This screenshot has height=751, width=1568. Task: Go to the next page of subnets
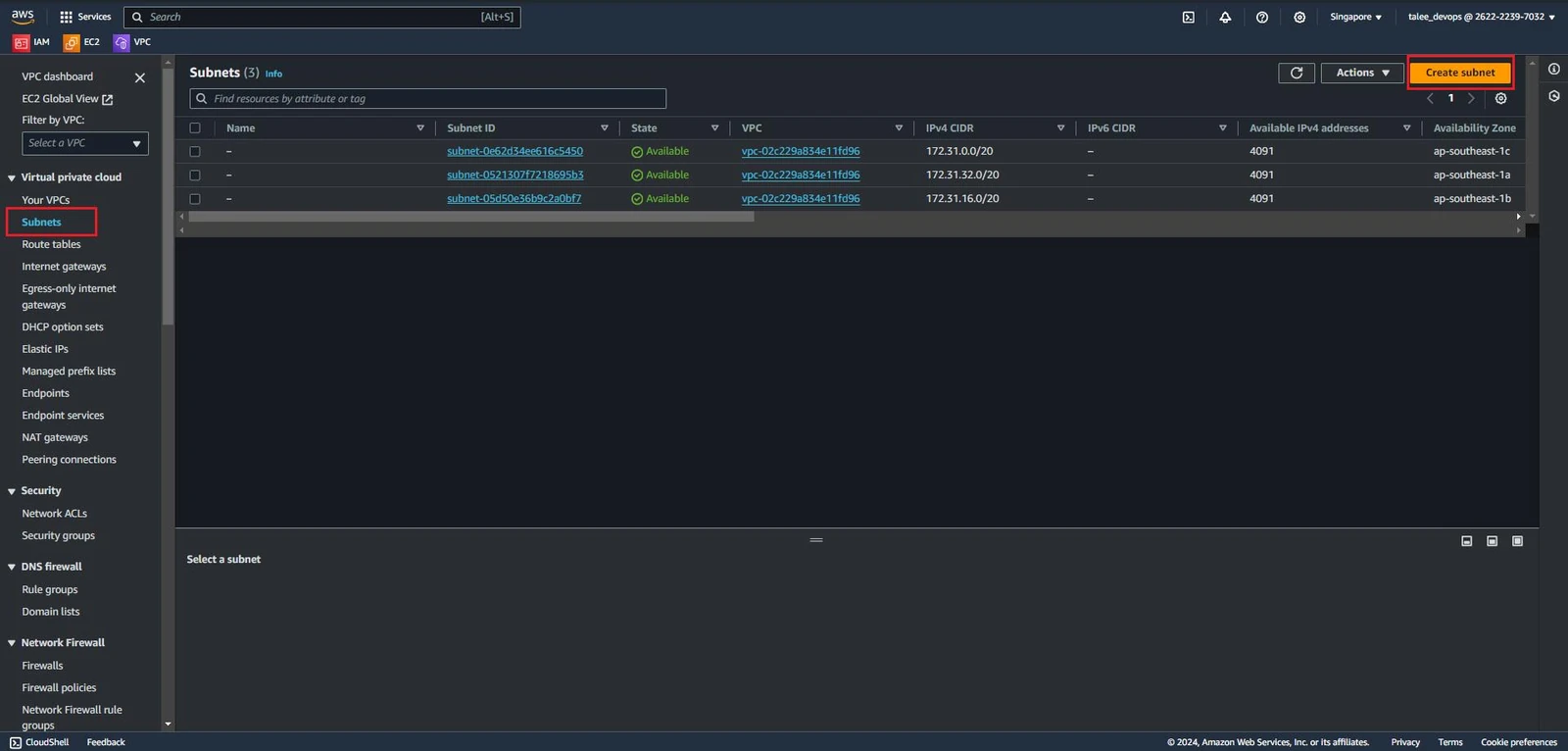[1471, 98]
